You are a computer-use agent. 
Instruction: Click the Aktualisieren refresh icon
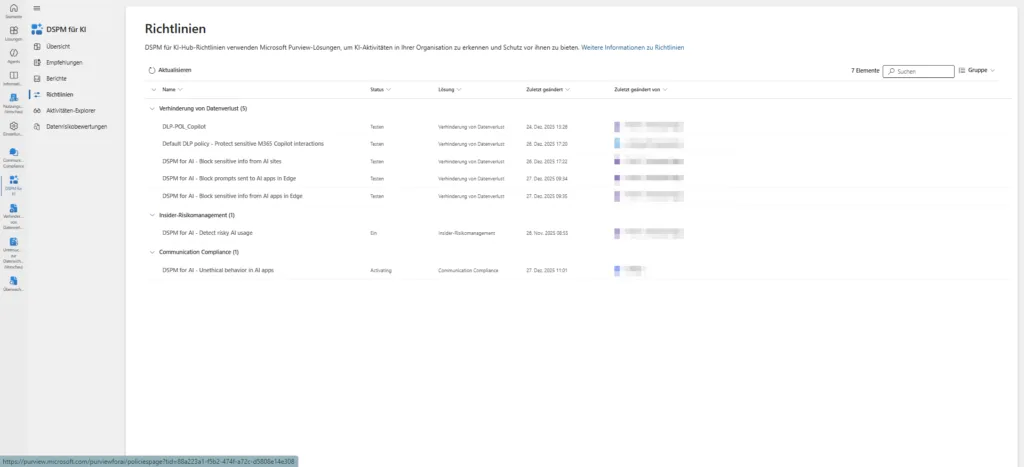pos(152,70)
